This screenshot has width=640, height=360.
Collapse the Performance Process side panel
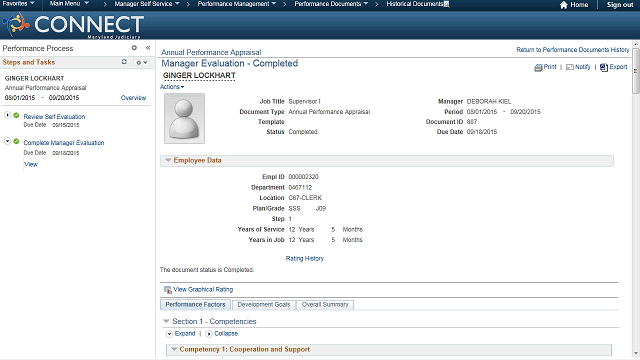click(148, 48)
